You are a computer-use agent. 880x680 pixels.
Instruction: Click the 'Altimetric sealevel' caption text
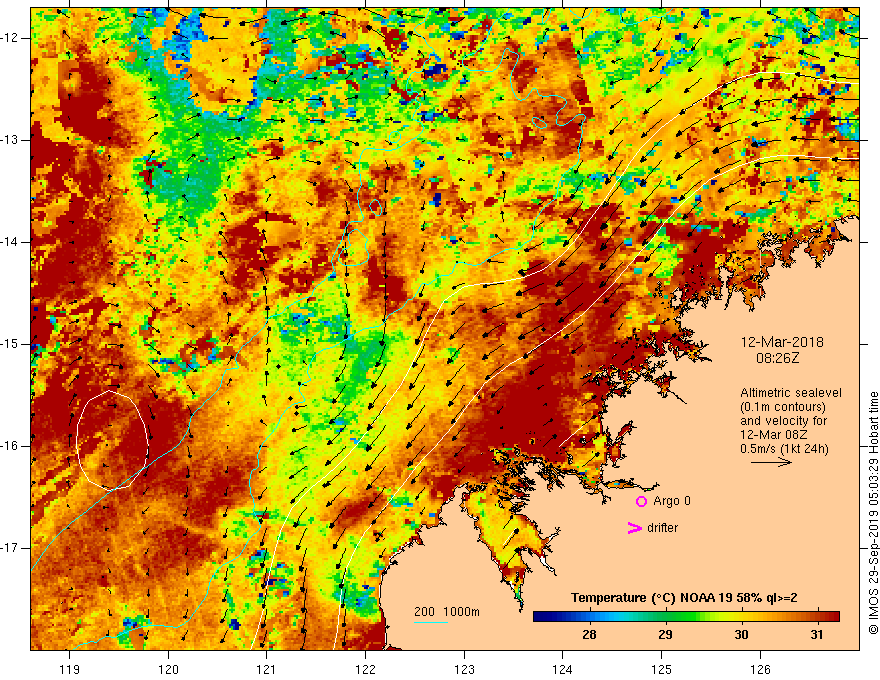[x=791, y=393]
